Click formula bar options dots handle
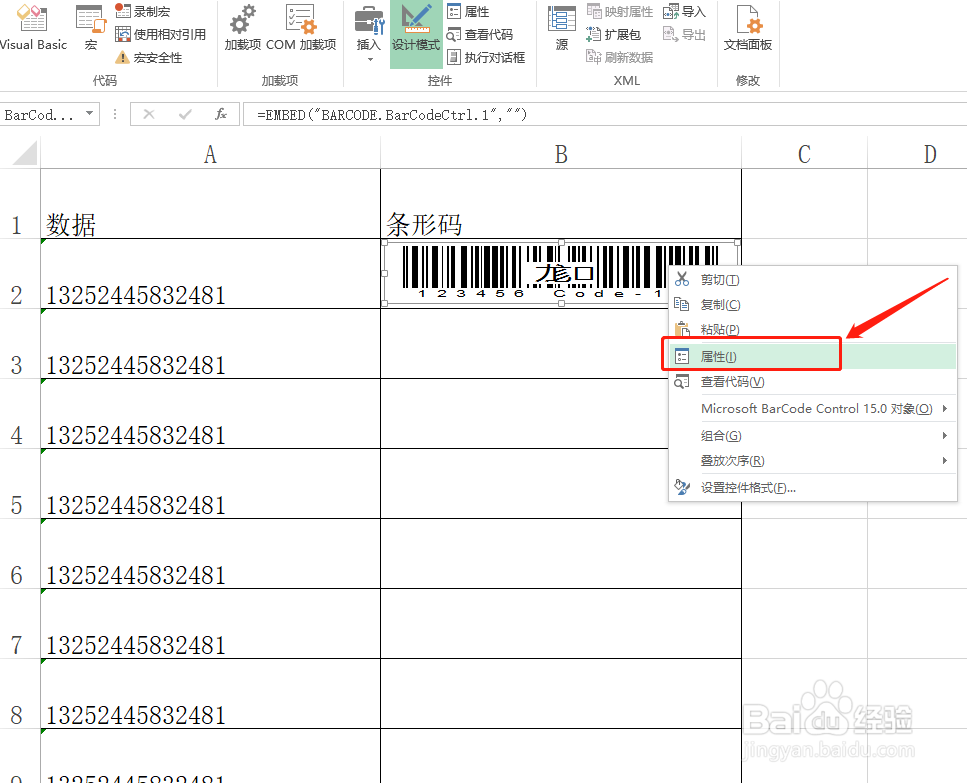967x783 pixels. tap(115, 114)
